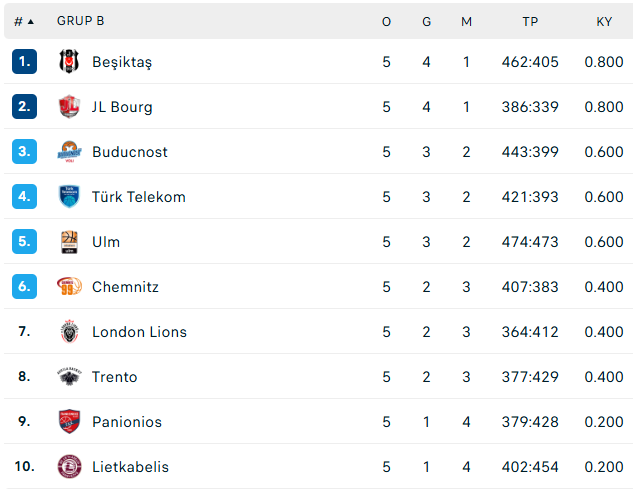
Task: Click the Ulm team logo
Action: pyautogui.click(x=69, y=242)
